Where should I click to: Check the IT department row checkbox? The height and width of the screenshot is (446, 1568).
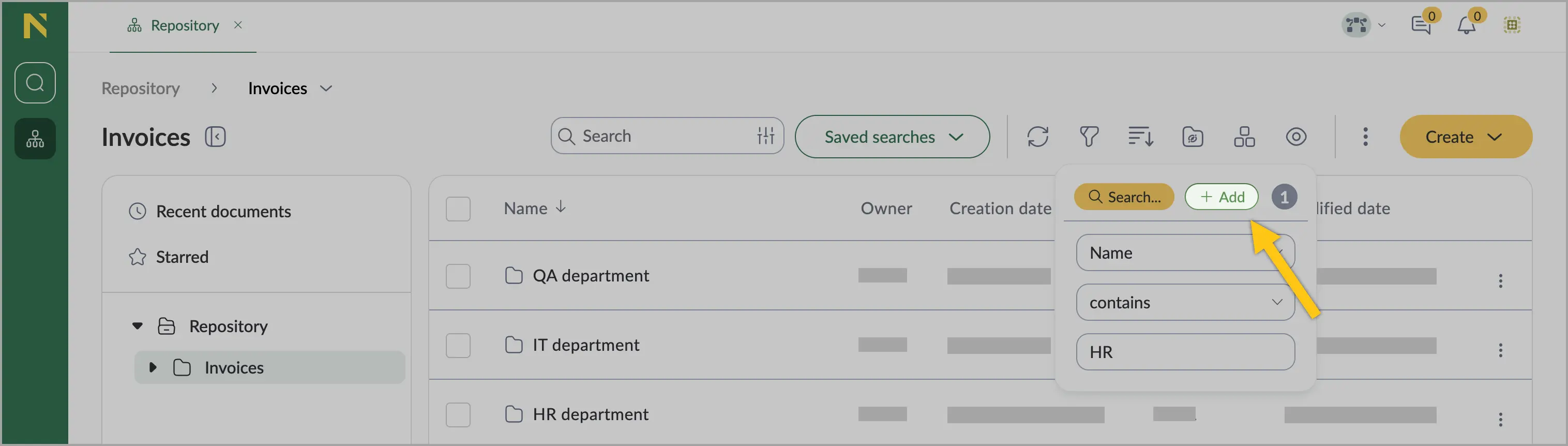(458, 346)
